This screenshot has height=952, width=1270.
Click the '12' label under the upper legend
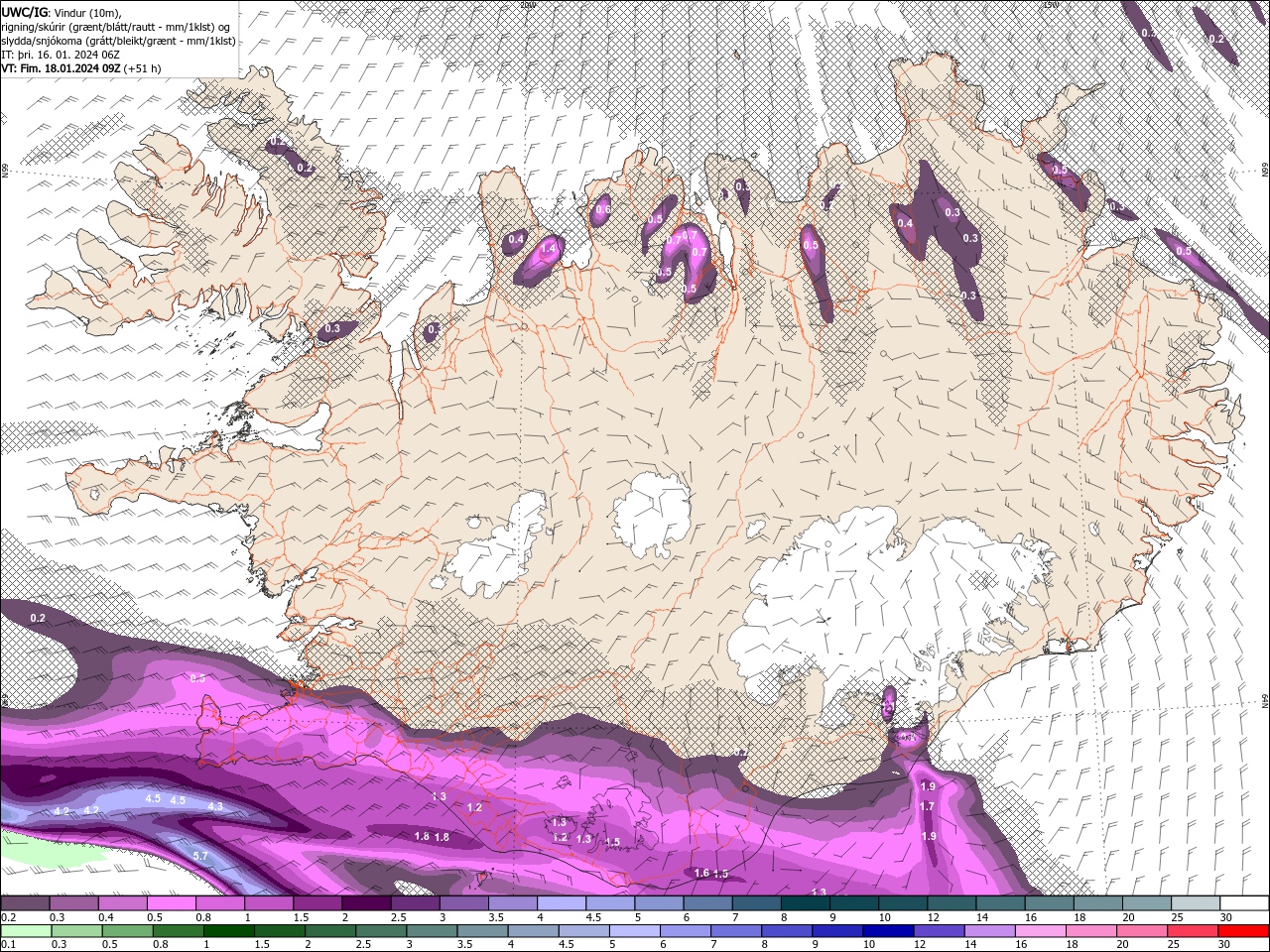[935, 917]
